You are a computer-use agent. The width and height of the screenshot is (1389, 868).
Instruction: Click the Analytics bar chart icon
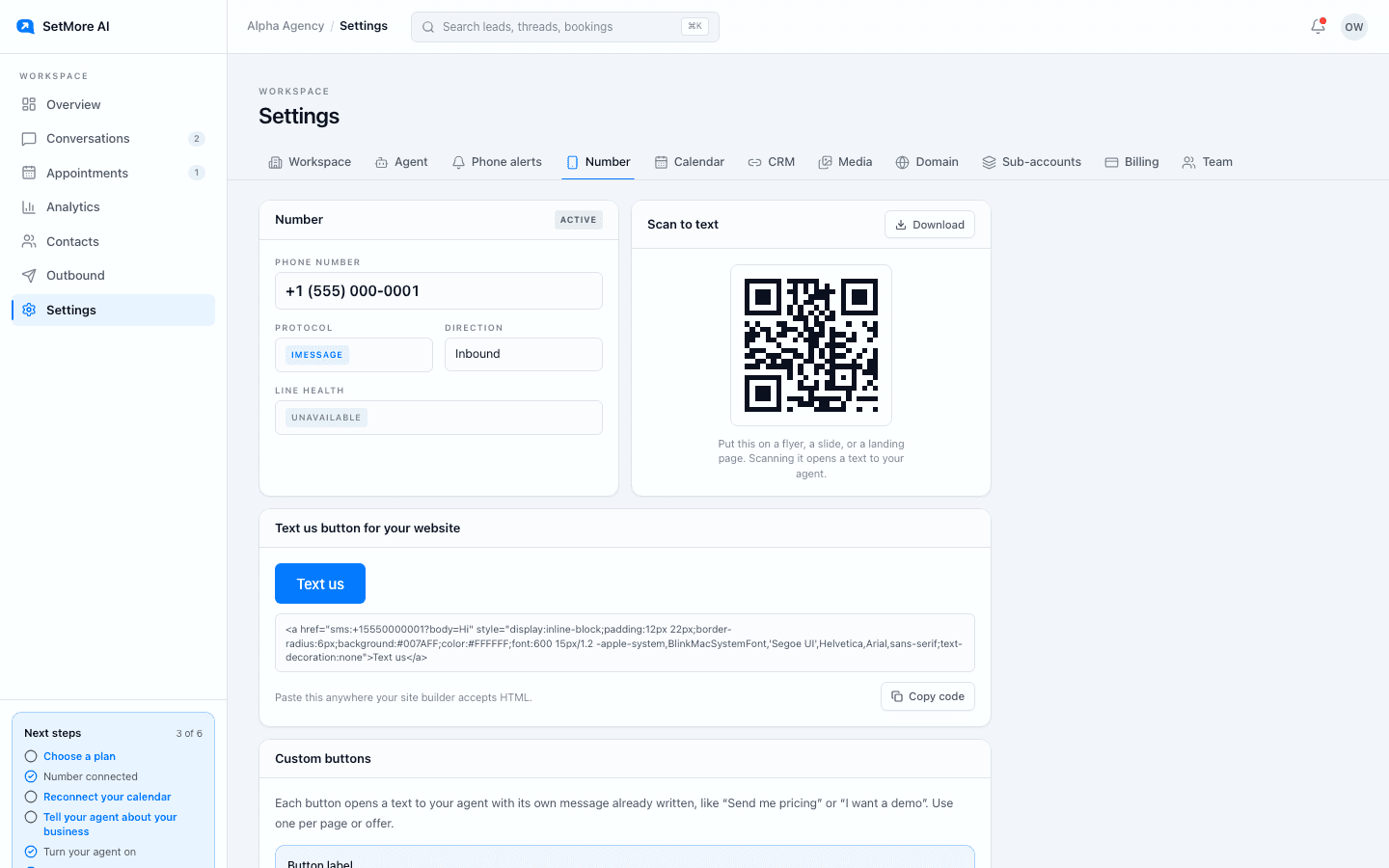[x=29, y=207]
